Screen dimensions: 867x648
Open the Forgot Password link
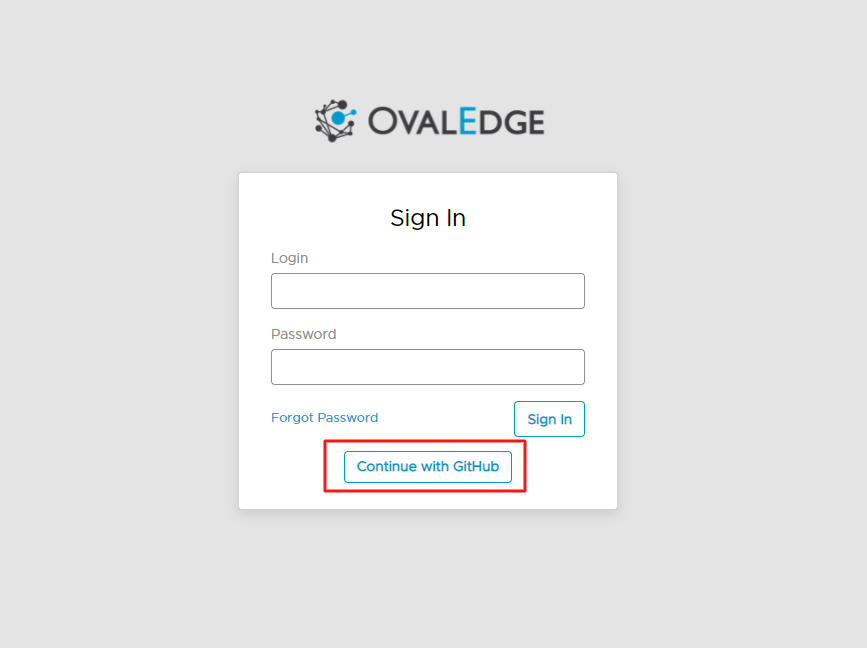tap(325, 417)
